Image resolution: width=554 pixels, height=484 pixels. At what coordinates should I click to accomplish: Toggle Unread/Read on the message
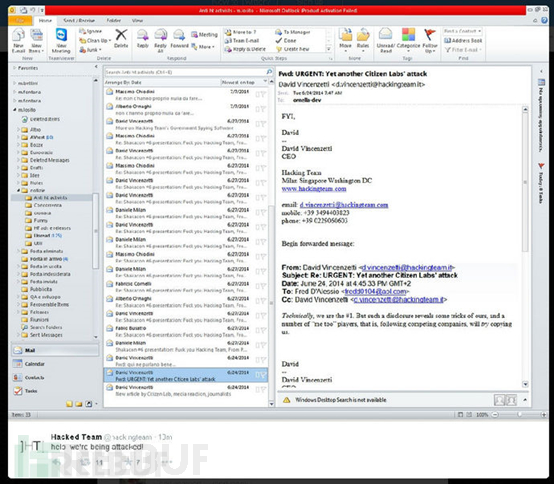[385, 40]
